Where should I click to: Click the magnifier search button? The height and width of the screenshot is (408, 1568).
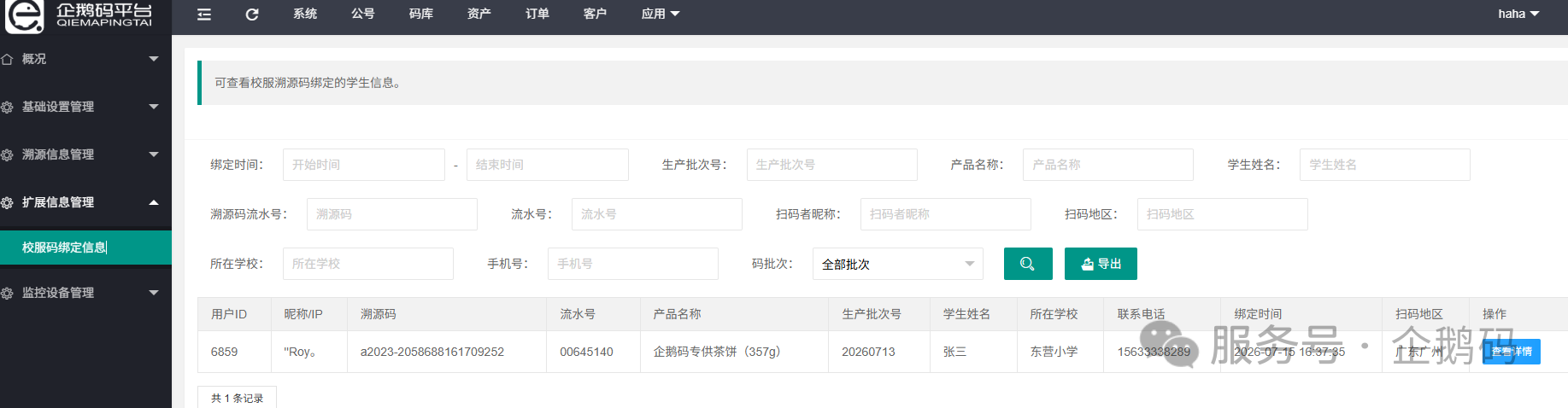point(1028,264)
